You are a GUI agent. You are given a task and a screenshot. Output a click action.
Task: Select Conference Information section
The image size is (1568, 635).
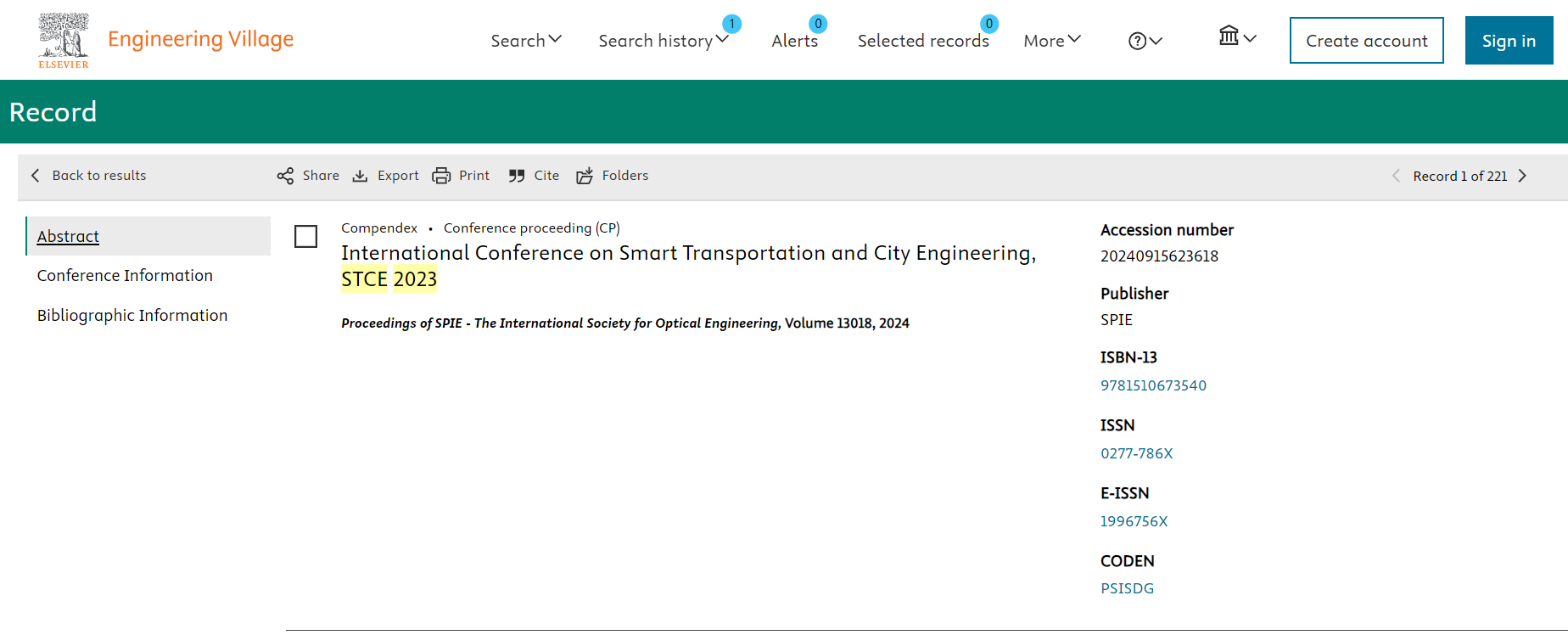[125, 275]
